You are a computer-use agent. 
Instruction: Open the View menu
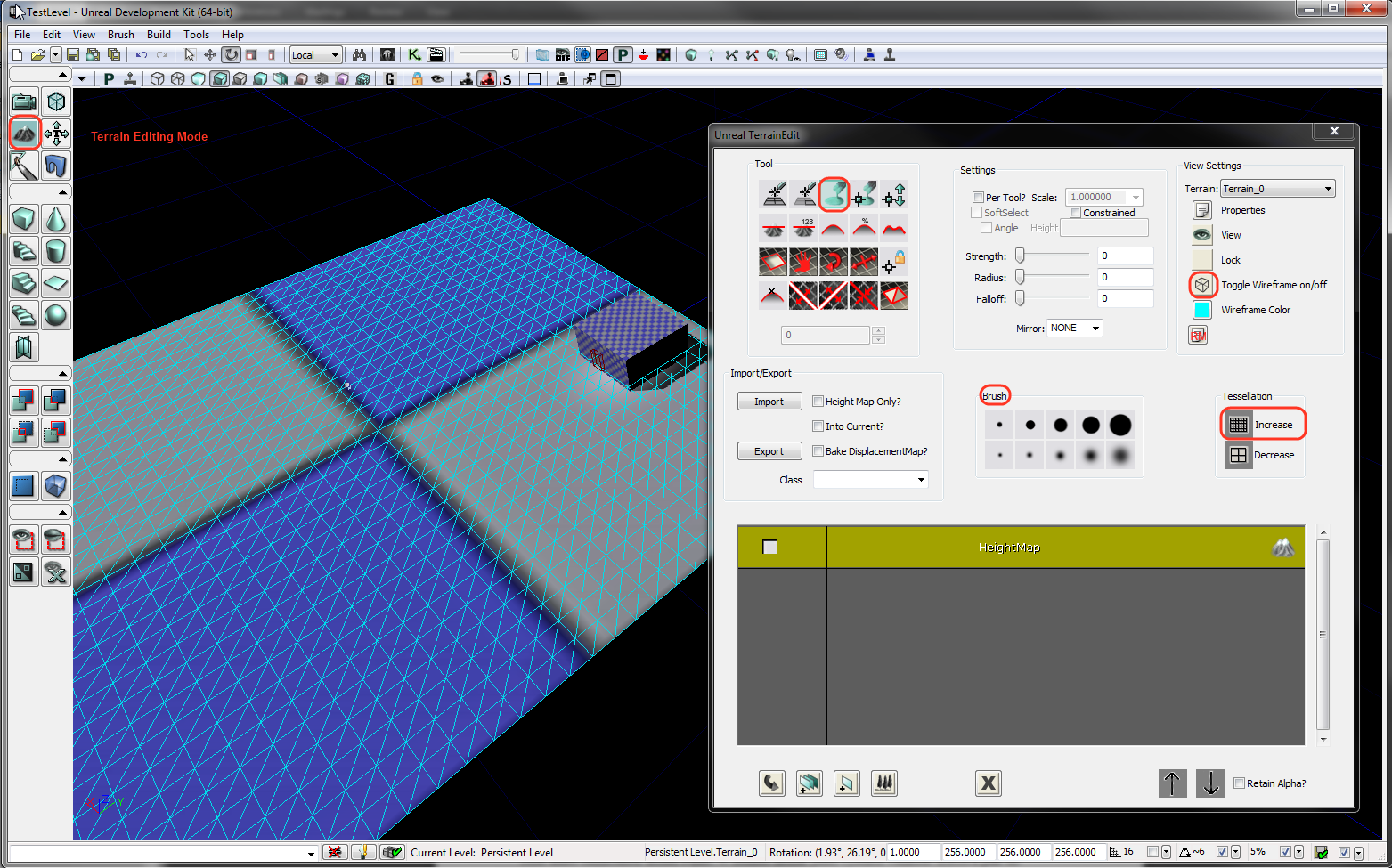pos(84,35)
